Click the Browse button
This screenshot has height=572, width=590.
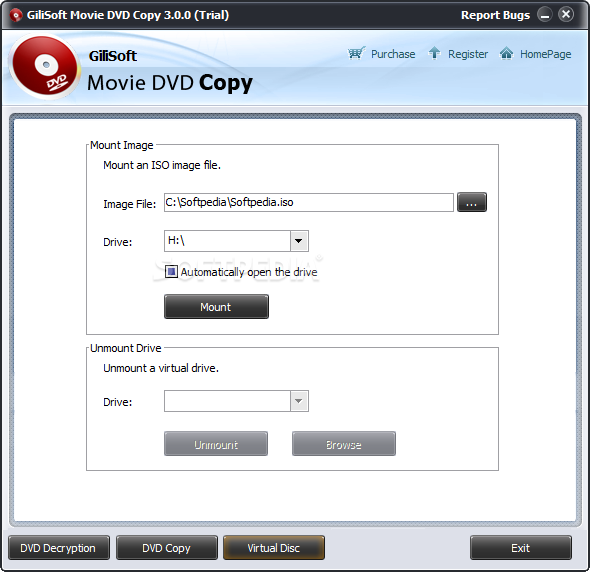[344, 444]
